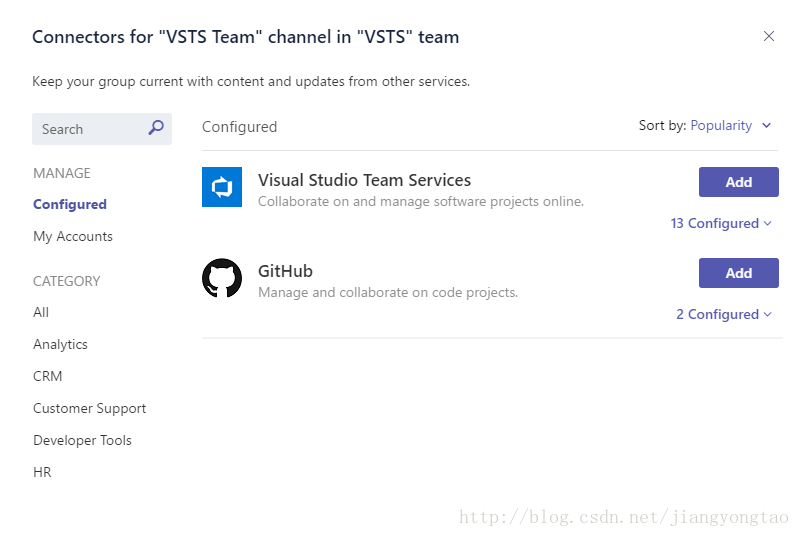800x537 pixels.
Task: Click the 'Collaborate on and manage software projects' description
Action: [421, 201]
